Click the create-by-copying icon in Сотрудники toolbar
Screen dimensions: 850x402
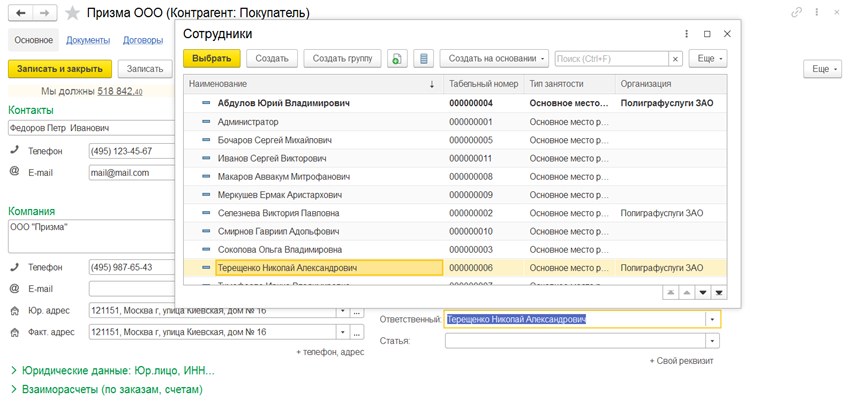point(397,59)
